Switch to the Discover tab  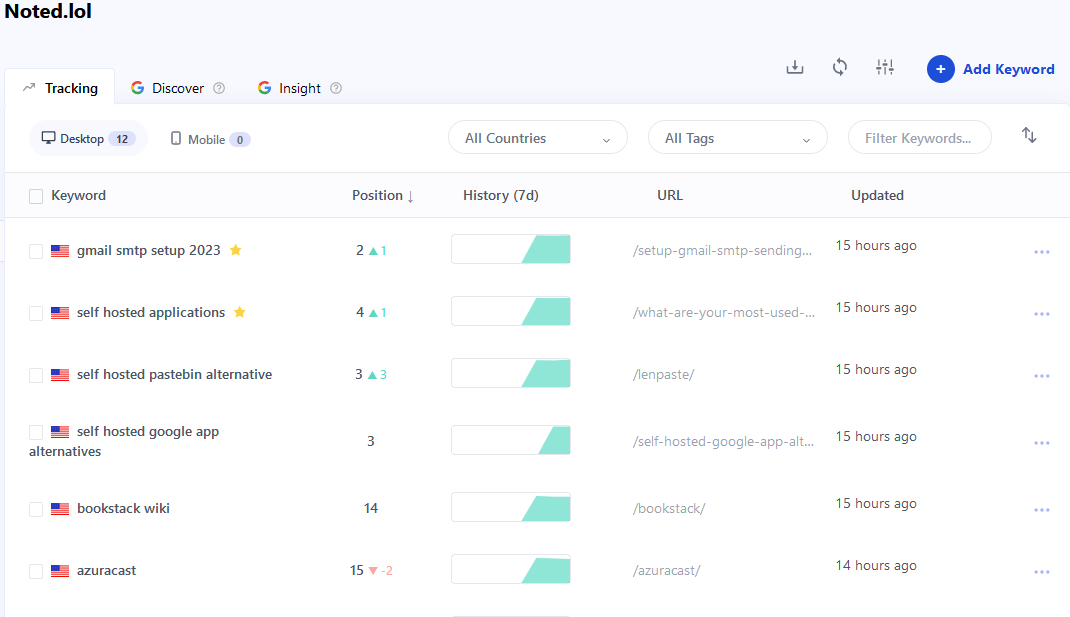(x=177, y=88)
